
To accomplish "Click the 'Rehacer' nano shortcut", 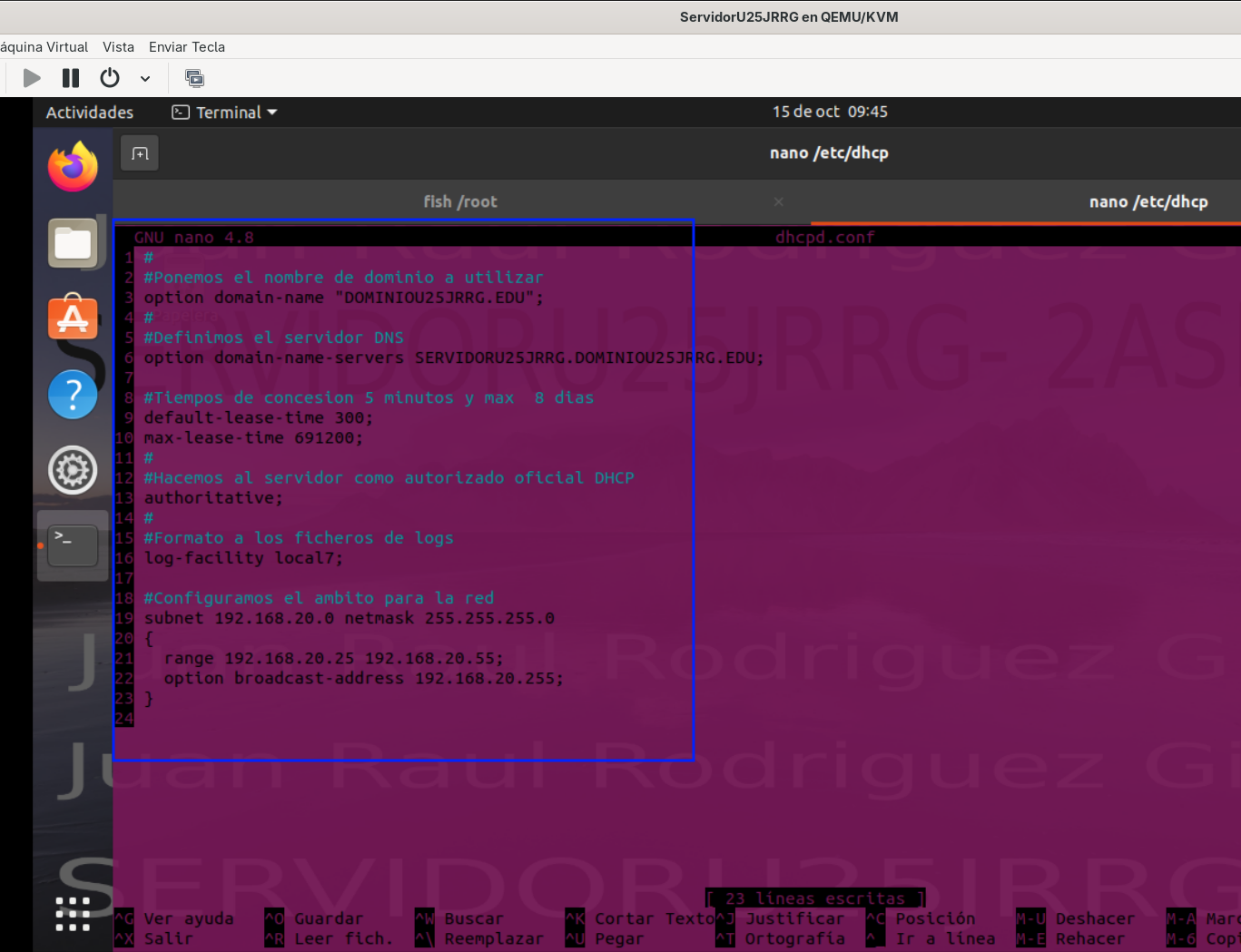I will tap(1089, 938).
